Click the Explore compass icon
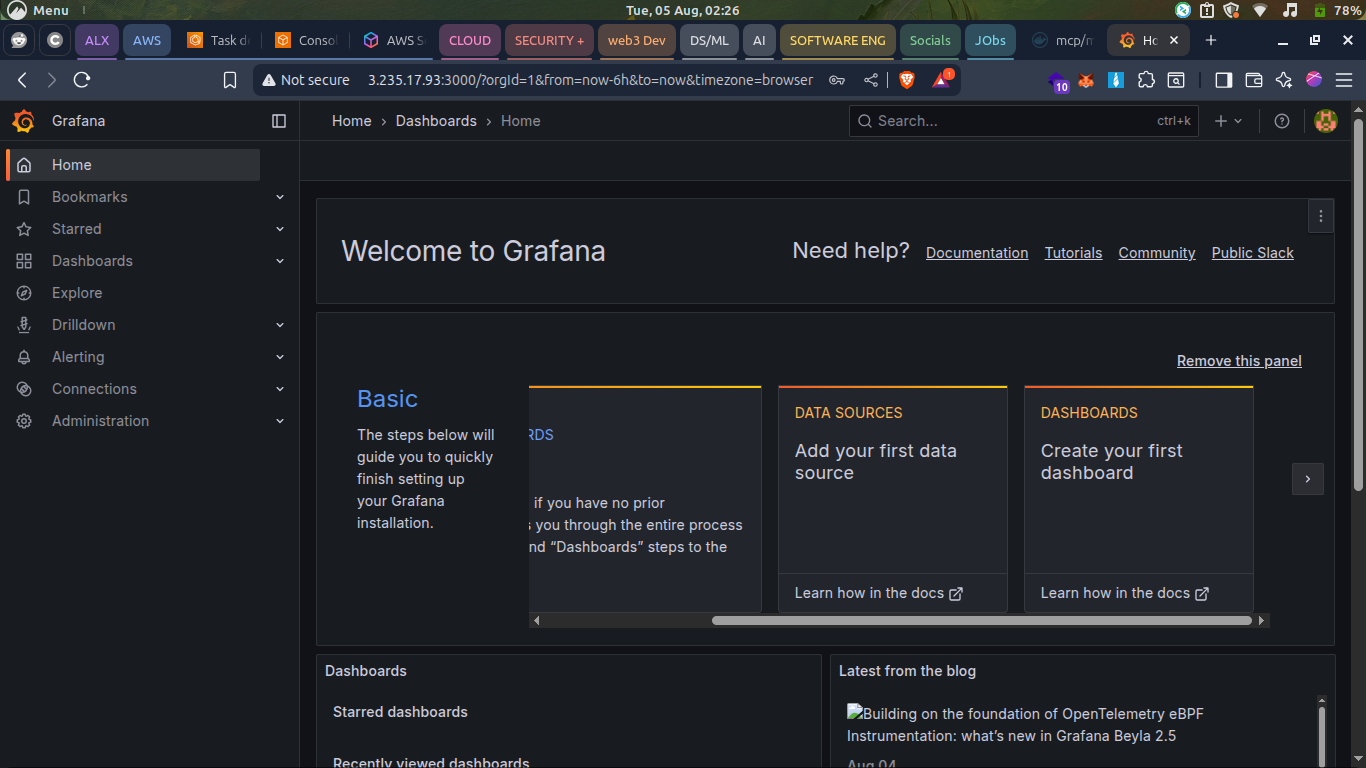 pyautogui.click(x=24, y=293)
